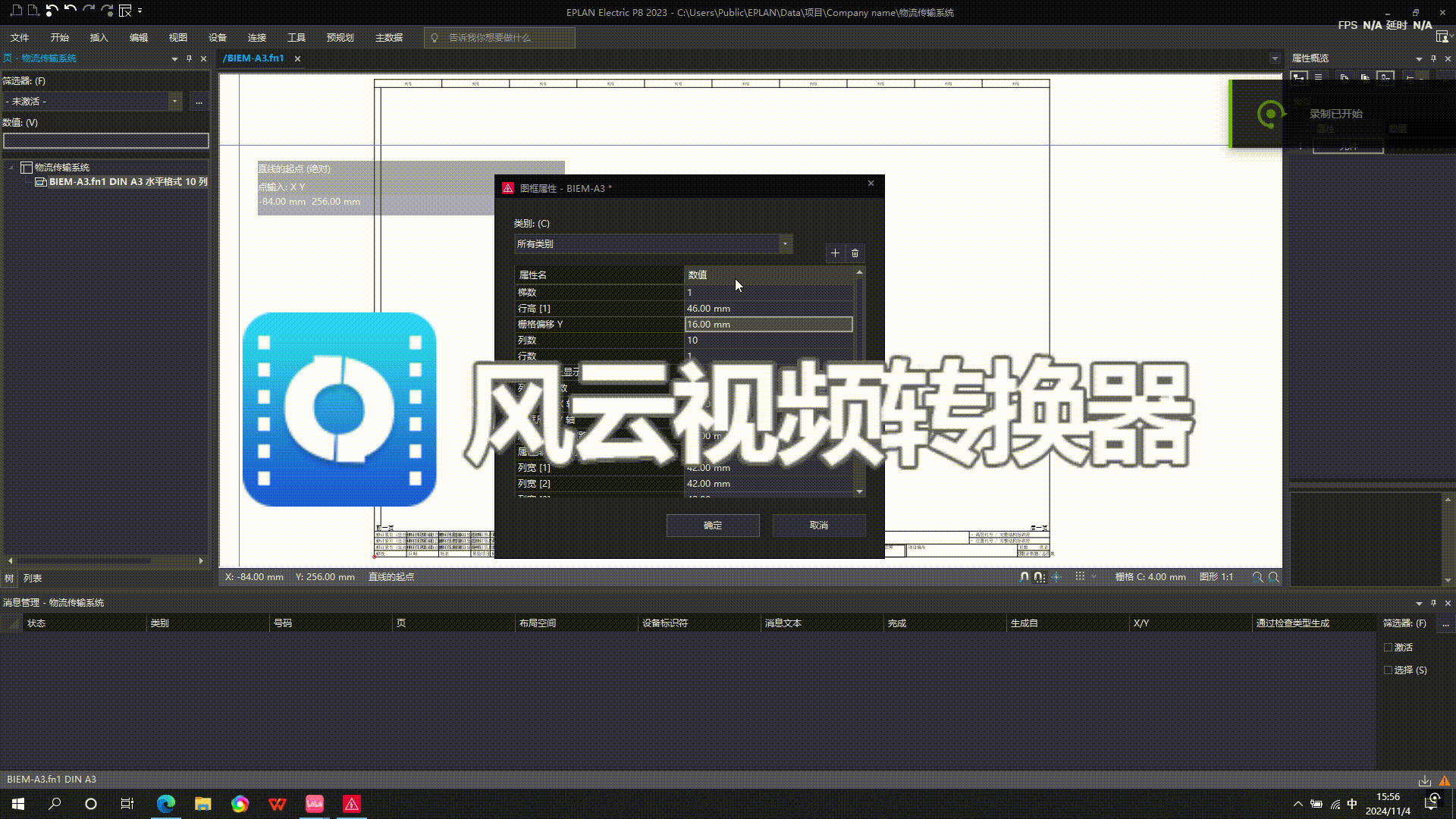Viewport: 1456px width, 819px height.
Task: Click the close workbook icon in the quick access bar
Action: point(126,11)
